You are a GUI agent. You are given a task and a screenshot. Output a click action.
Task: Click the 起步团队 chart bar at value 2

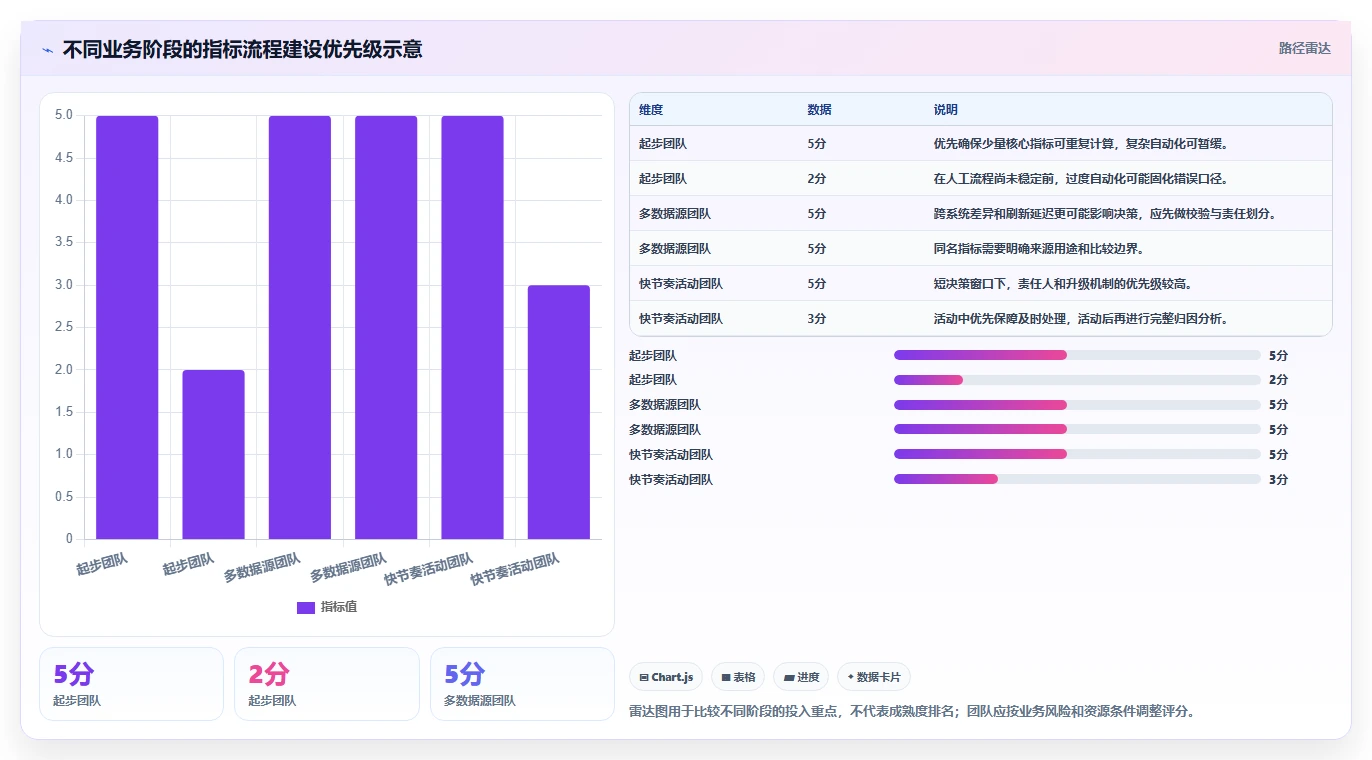coord(213,455)
